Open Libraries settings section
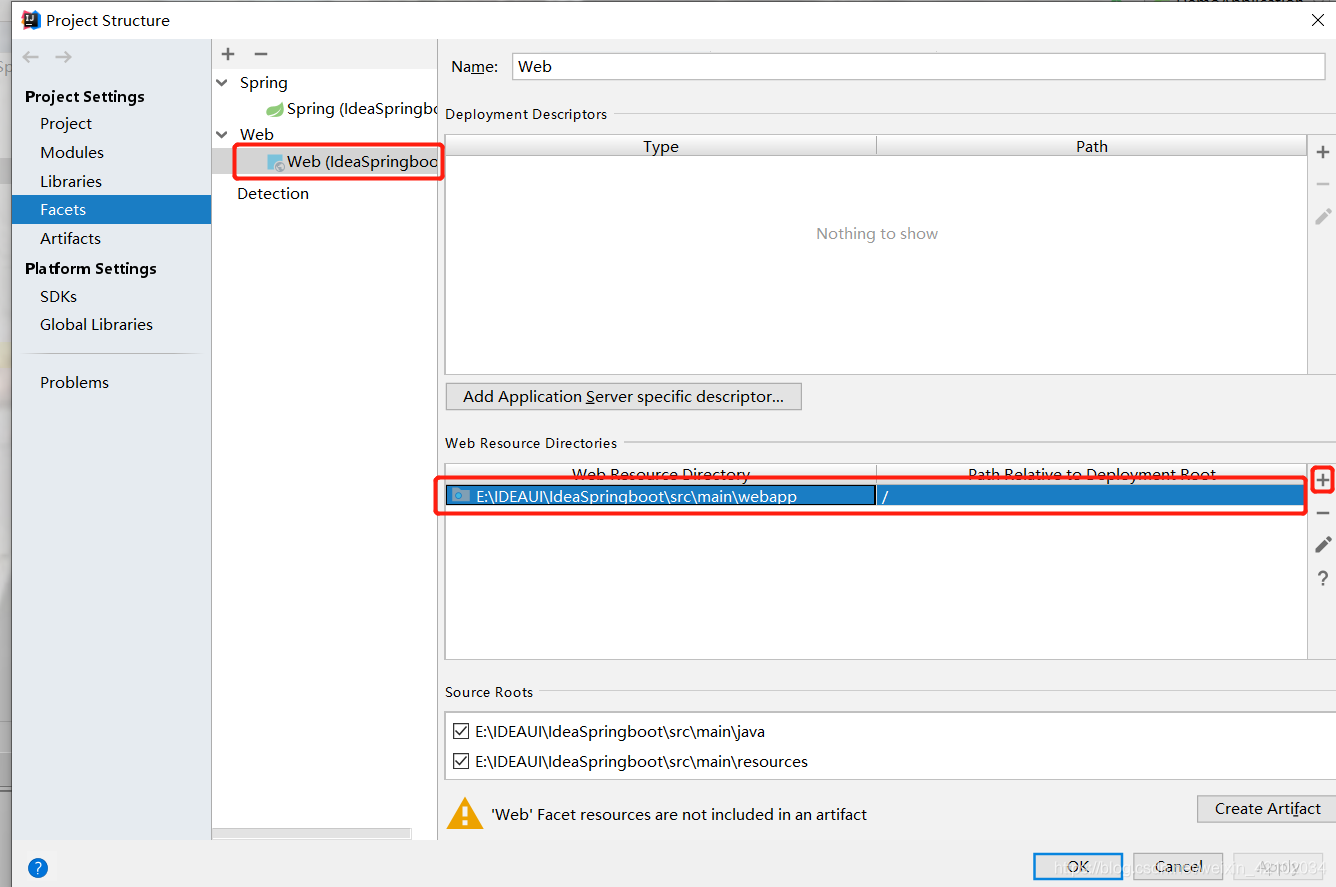This screenshot has height=887, width=1336. point(71,181)
